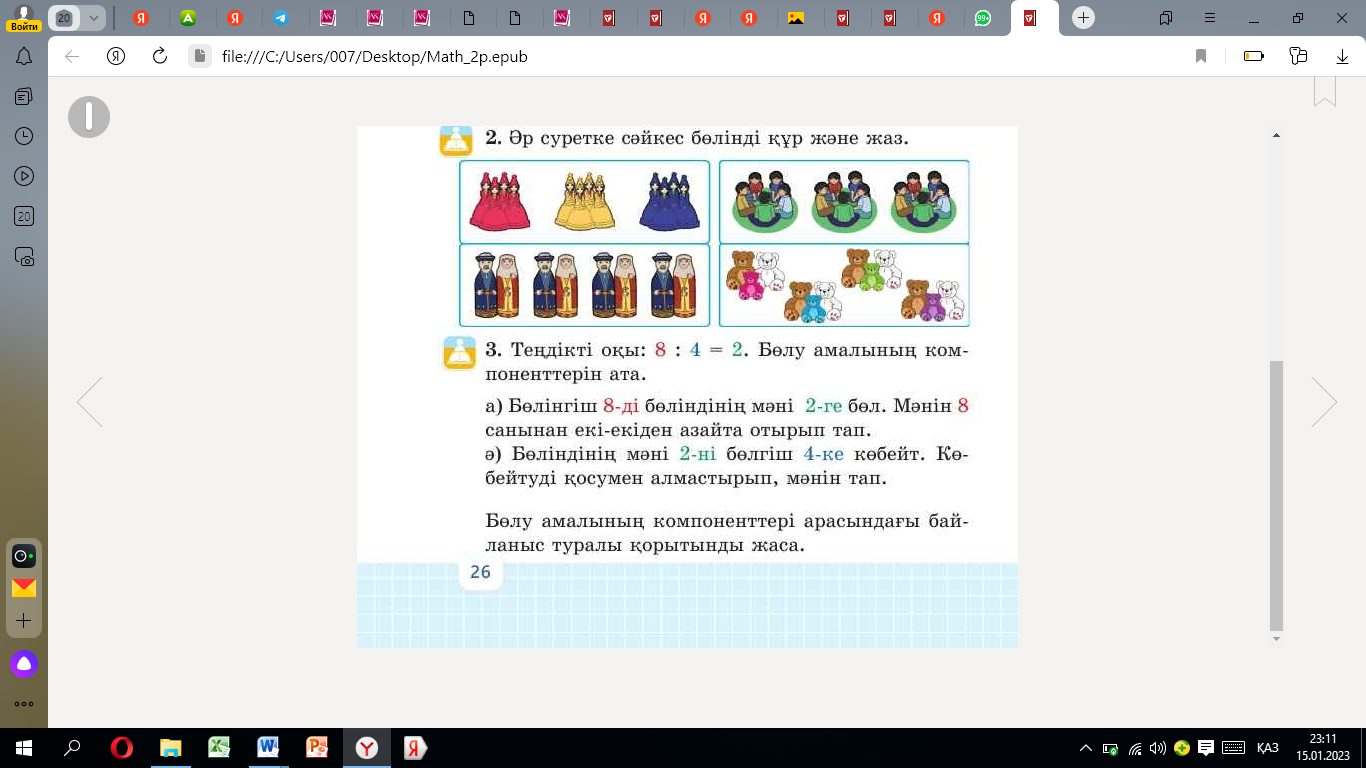The height and width of the screenshot is (768, 1366).
Task: Click the page number 26
Action: pyautogui.click(x=480, y=572)
